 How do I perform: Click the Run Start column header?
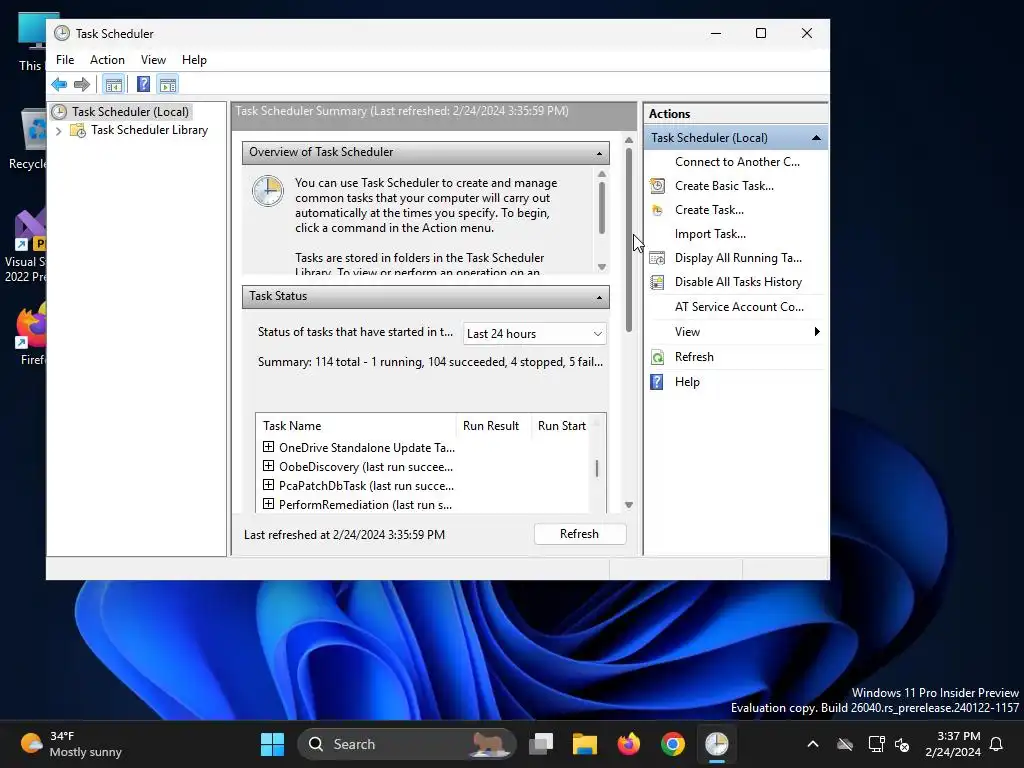[560, 426]
